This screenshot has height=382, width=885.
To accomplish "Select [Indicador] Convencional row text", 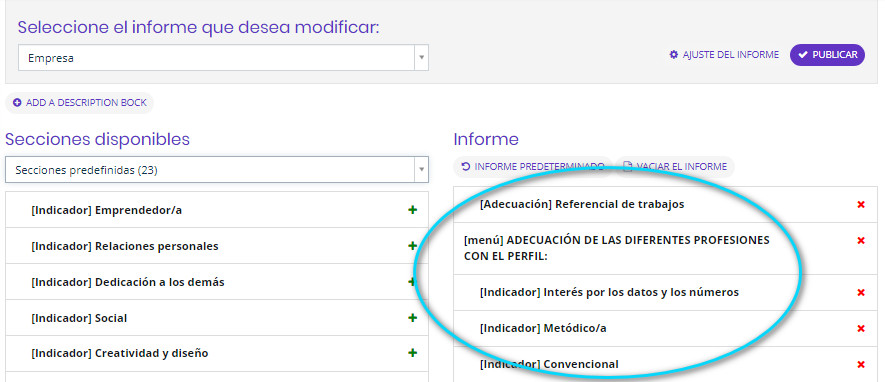I will (549, 365).
